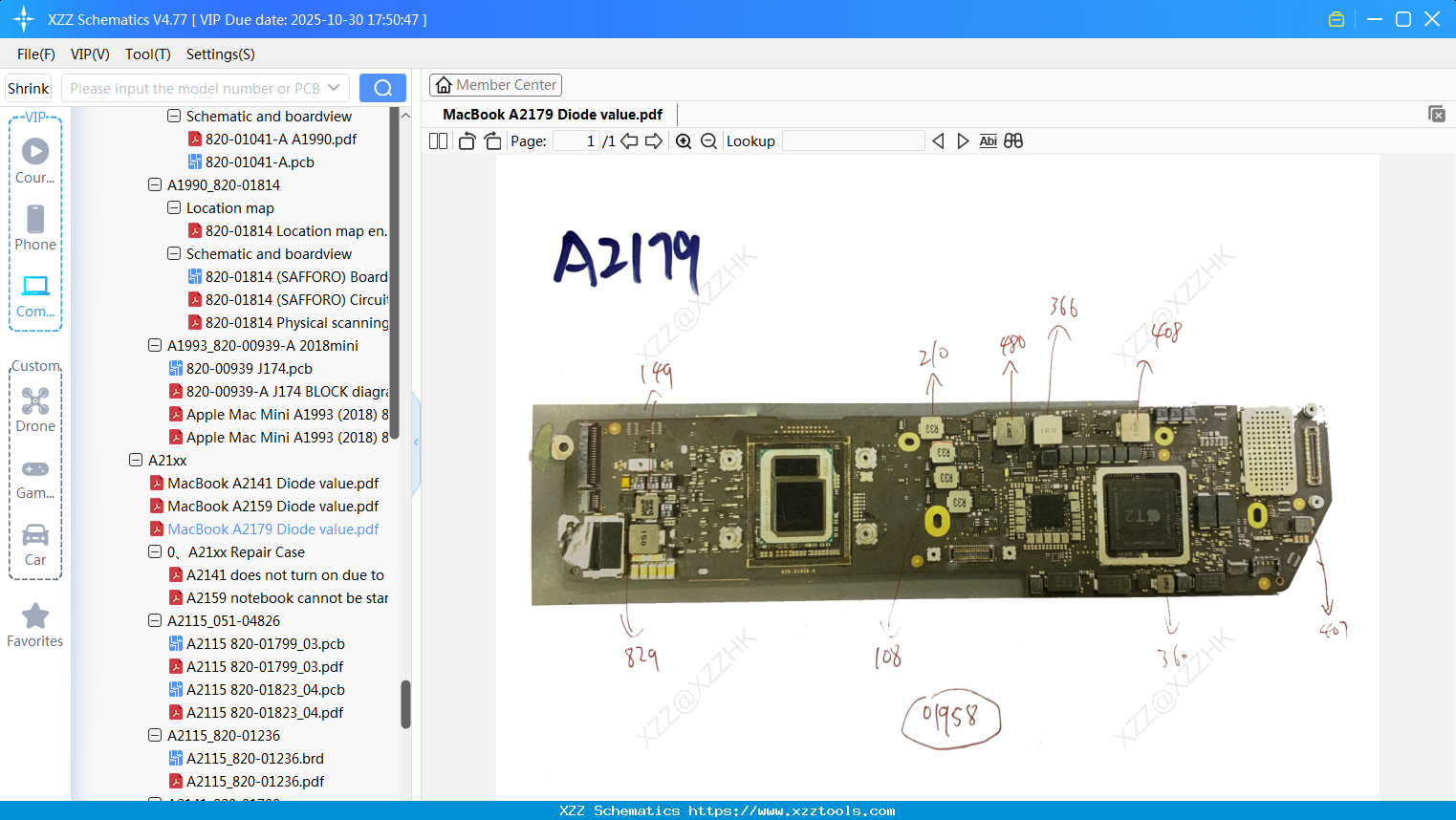Collapse the A1990_820-01814 tree node
Viewport: 1456px width, 820px height.
pos(155,184)
